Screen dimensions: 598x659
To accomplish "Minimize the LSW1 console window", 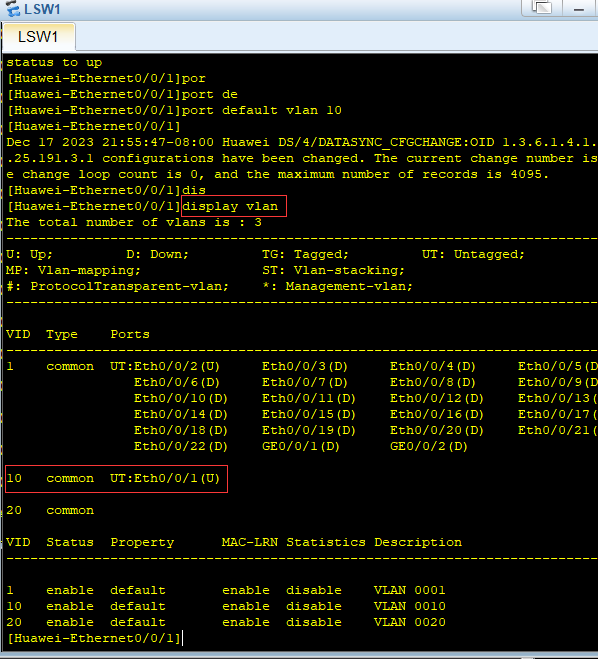I will pos(579,9).
